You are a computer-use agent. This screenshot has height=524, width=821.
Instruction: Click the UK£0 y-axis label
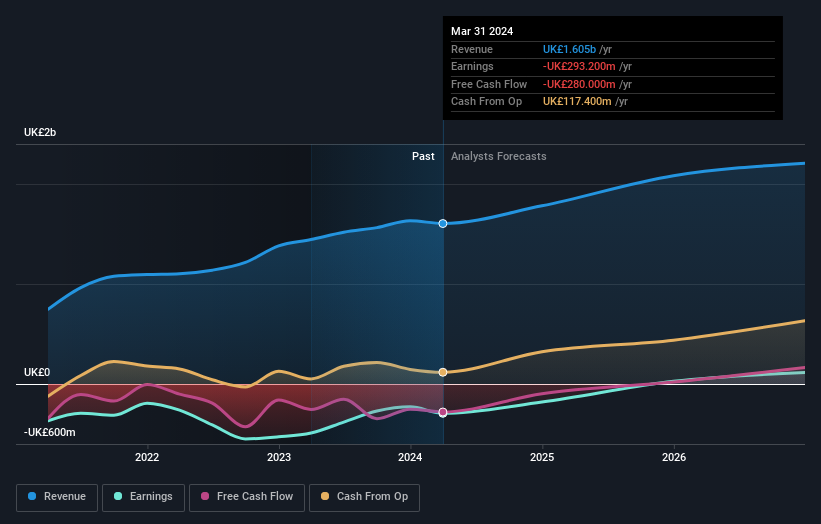37,372
